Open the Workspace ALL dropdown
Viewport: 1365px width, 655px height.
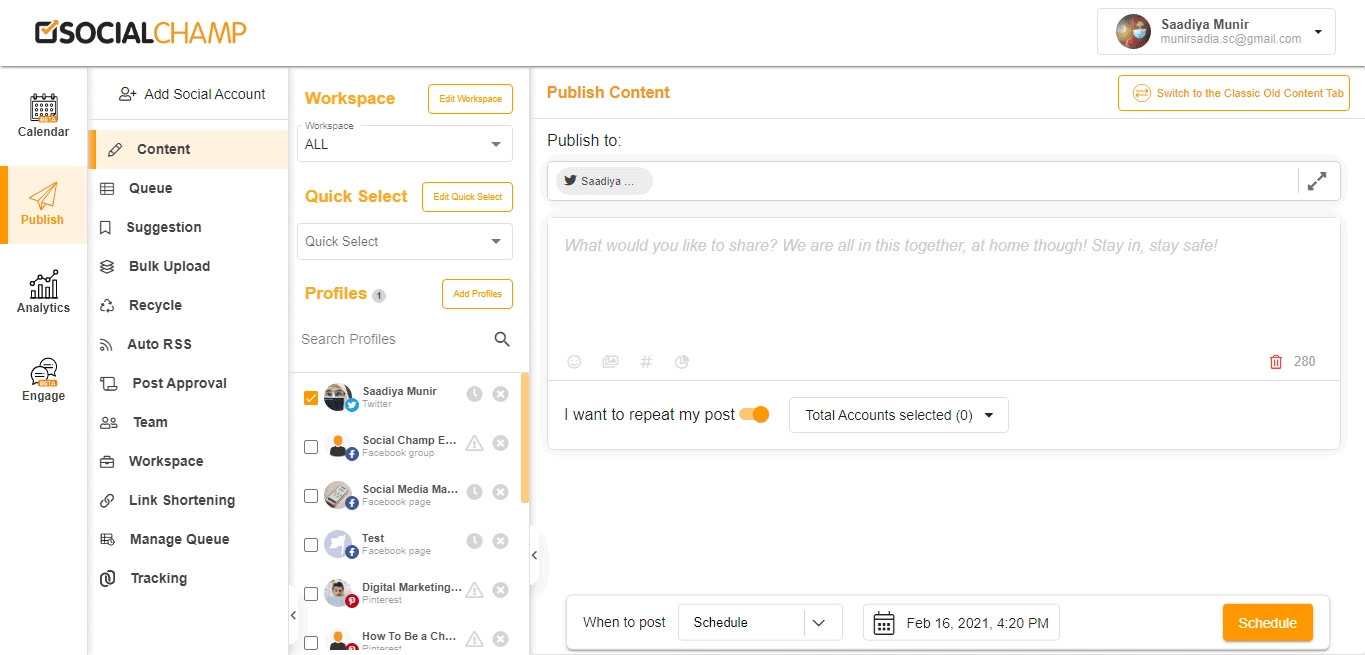pos(405,144)
